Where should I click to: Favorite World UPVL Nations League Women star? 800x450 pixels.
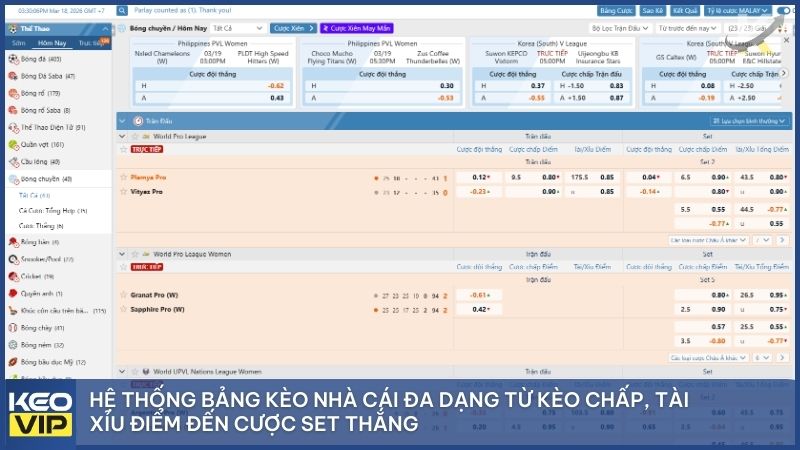[x=135, y=371]
